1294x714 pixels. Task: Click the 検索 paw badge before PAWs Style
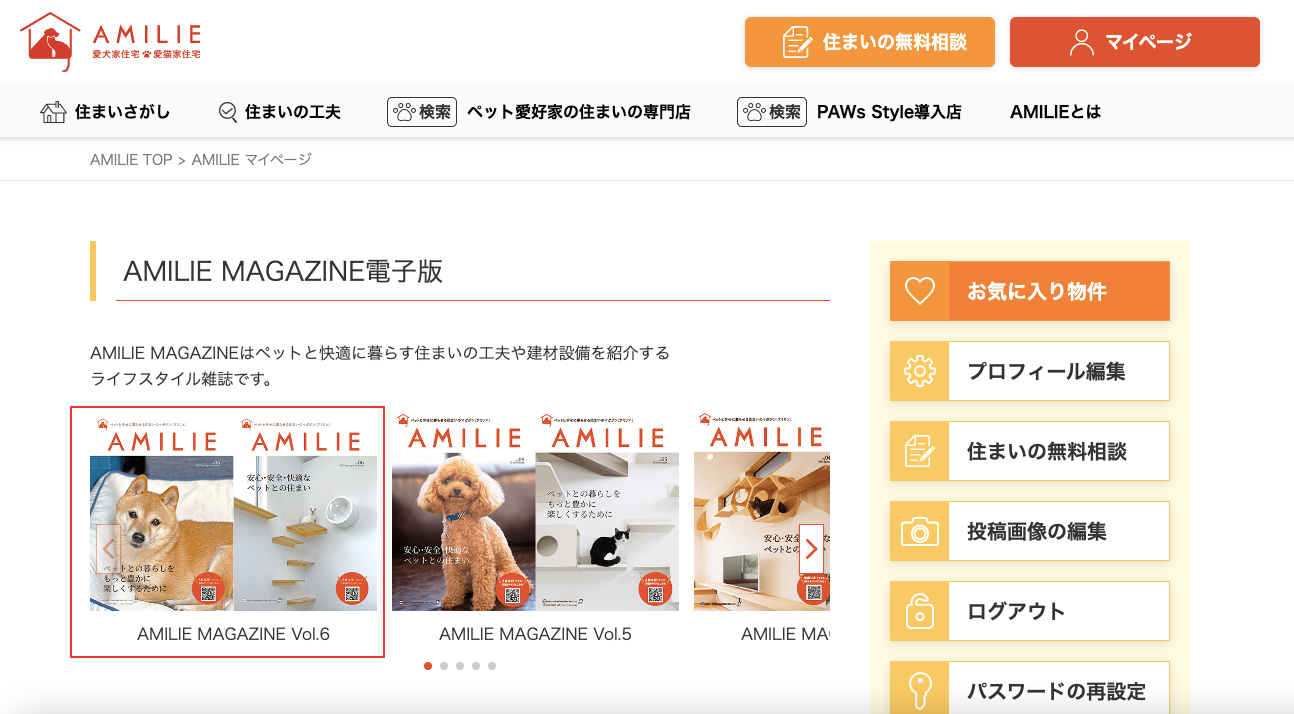pyautogui.click(x=772, y=112)
